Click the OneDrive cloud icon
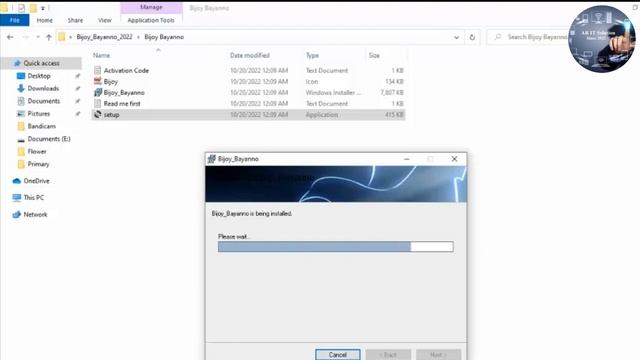The image size is (640, 360). [17, 181]
